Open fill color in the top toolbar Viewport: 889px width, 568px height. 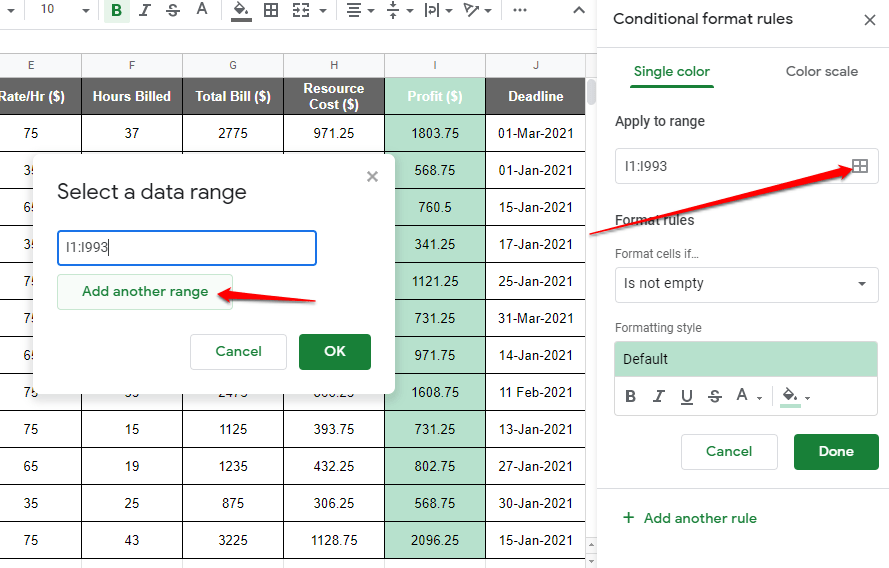242,10
